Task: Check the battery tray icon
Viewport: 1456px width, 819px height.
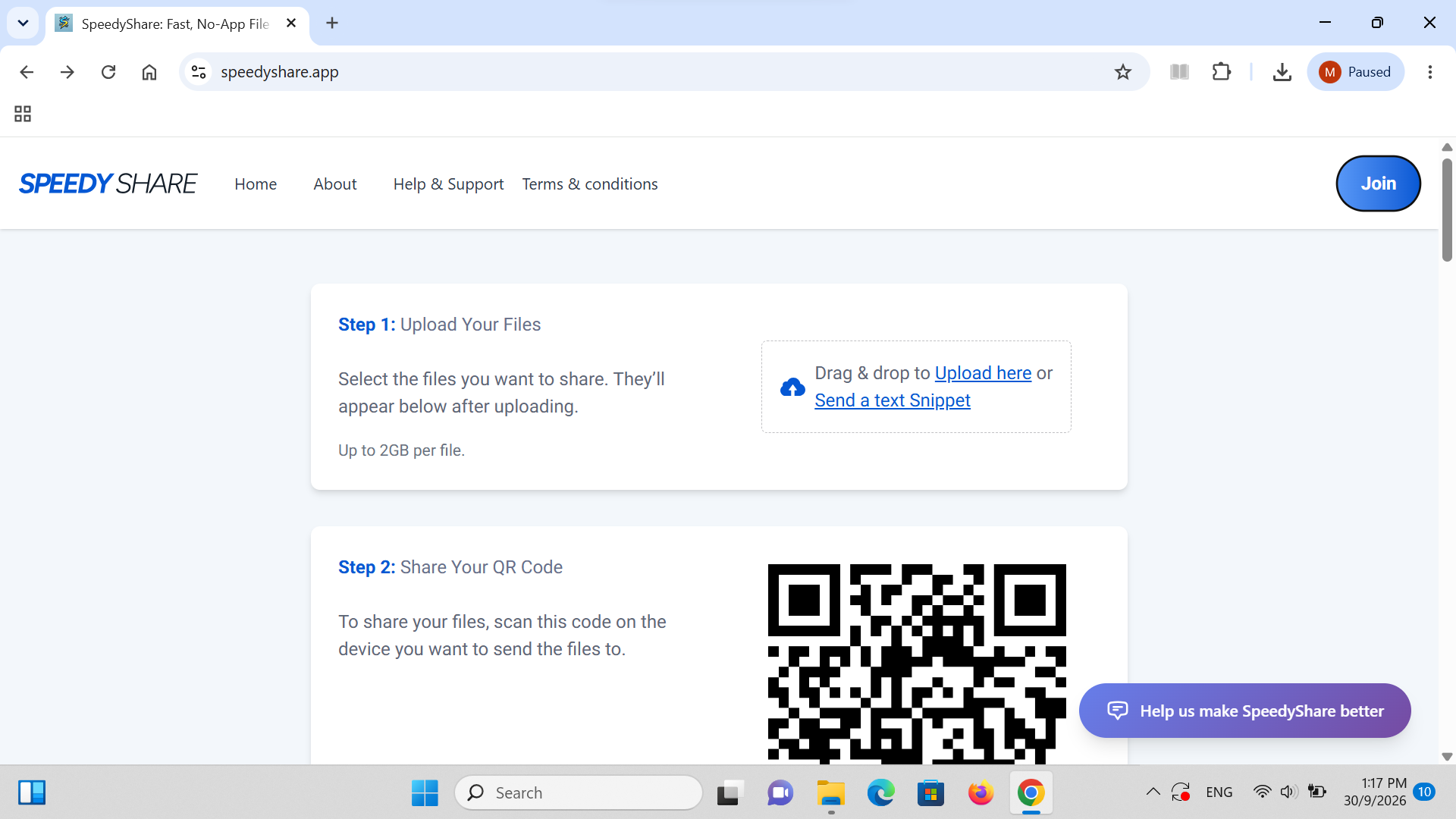Action: point(1317,792)
